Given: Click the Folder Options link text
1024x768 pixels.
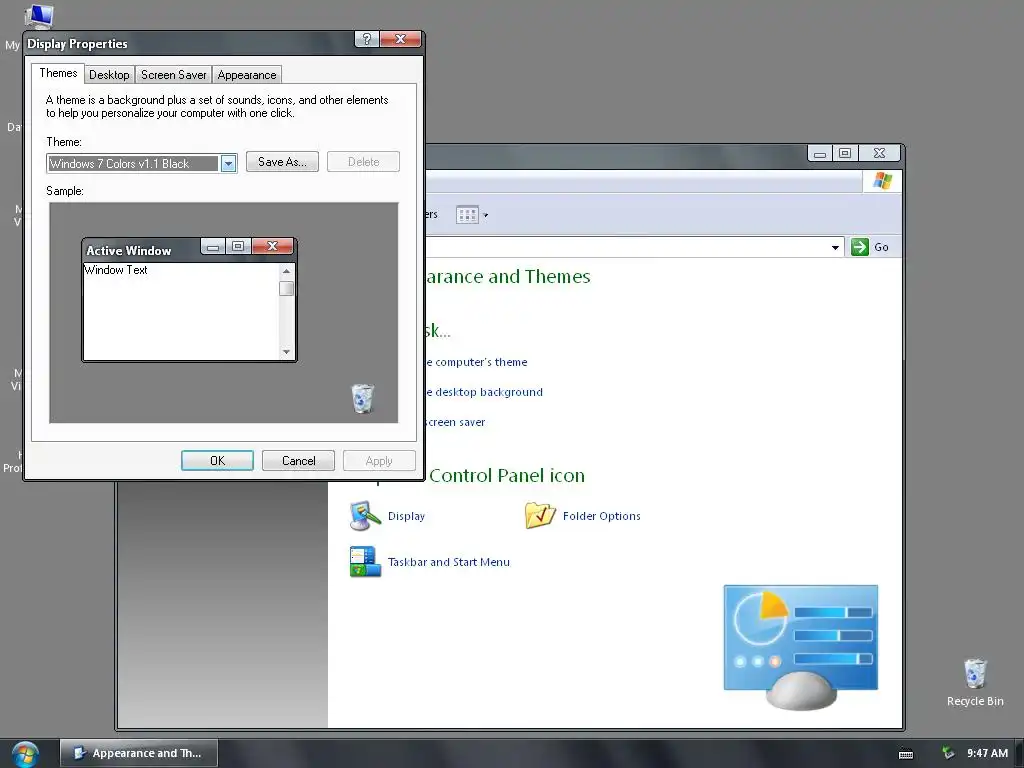Looking at the screenshot, I should (x=601, y=516).
